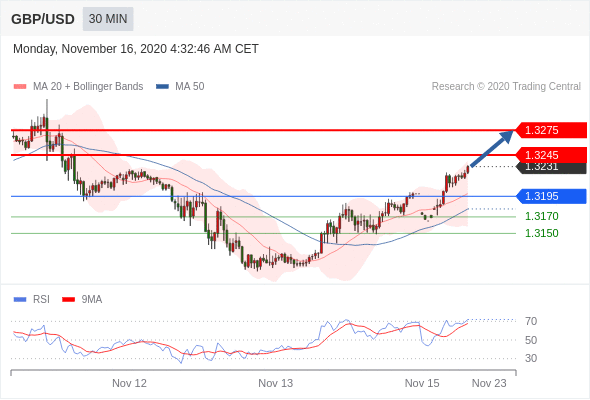
Task: Click the 'Nov 13' date axis label
Action: click(x=275, y=383)
